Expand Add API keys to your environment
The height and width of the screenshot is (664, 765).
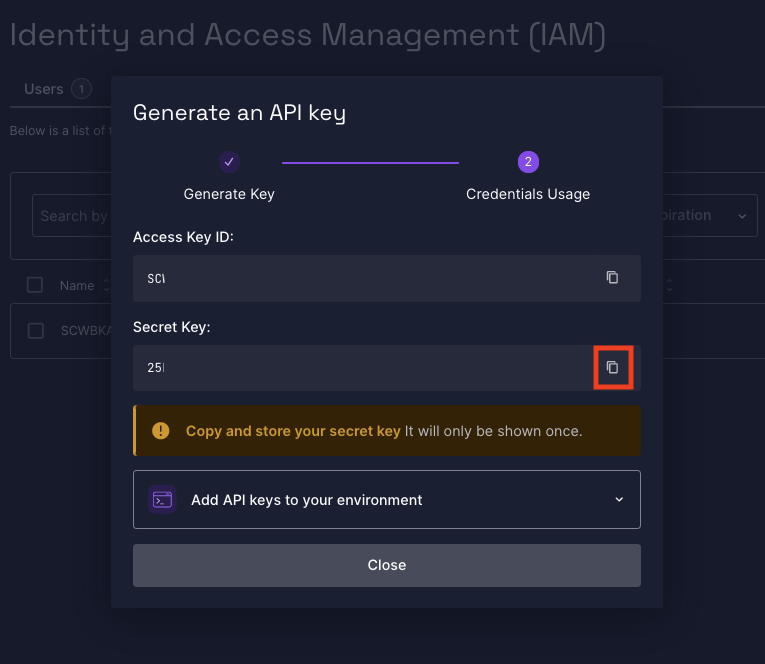pos(386,500)
